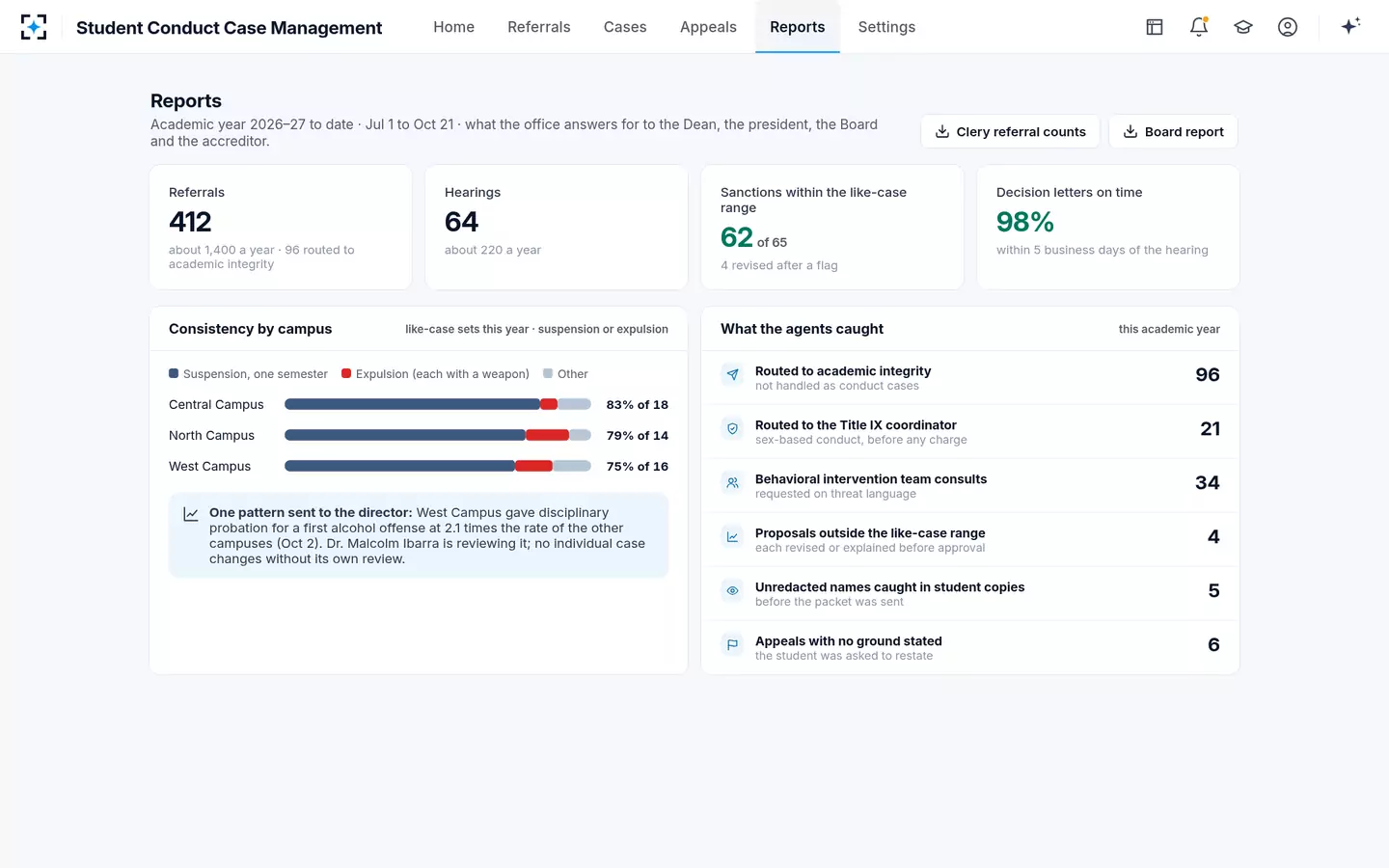Click "Appeals with no ground stated"
Screen dimensions: 1389x868
[x=849, y=640]
